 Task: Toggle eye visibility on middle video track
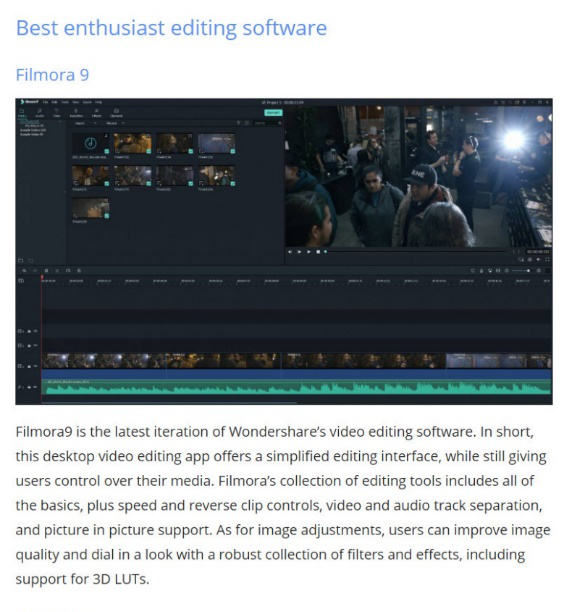click(35, 345)
